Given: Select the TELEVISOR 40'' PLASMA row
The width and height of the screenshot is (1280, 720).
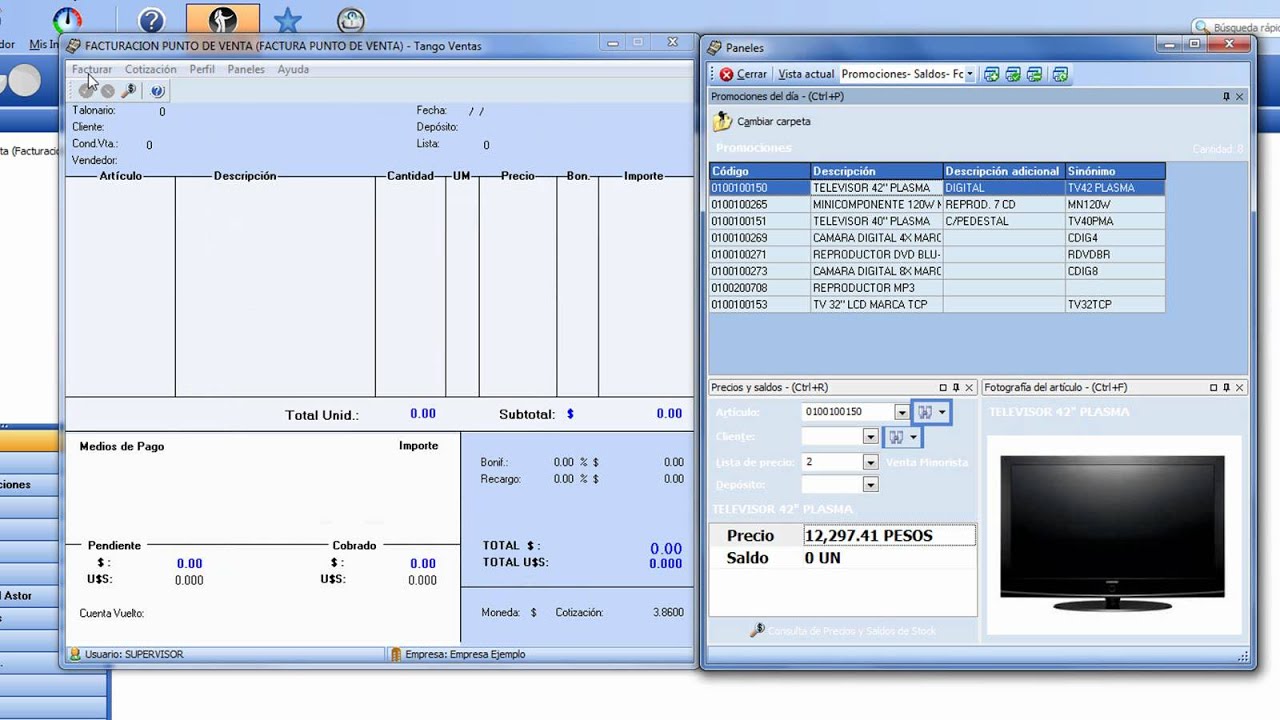Looking at the screenshot, I should tap(937, 221).
